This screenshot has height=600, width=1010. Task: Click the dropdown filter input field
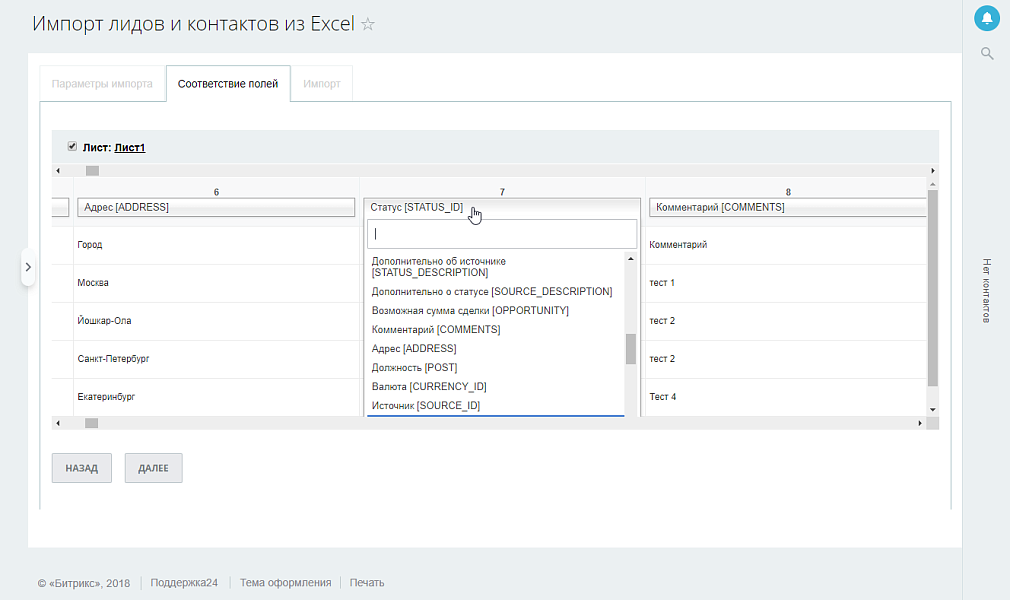tap(501, 233)
